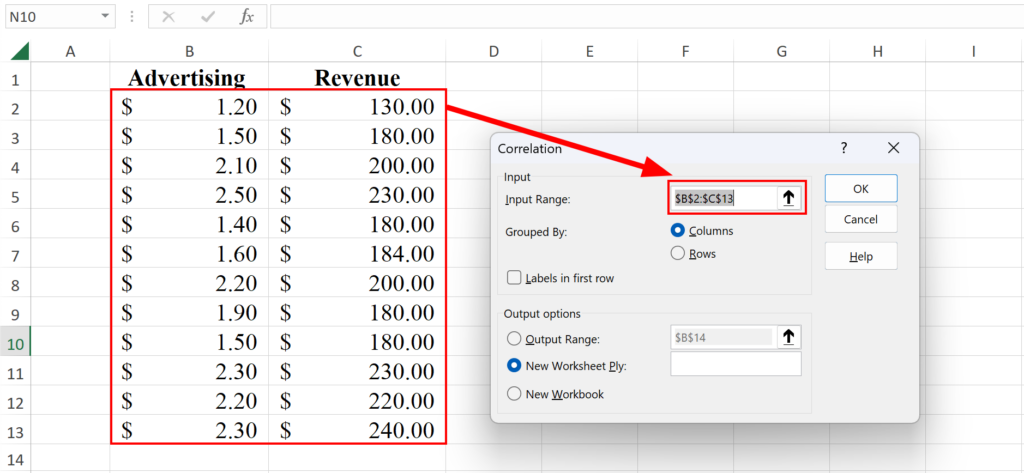Select the column B header
The width and height of the screenshot is (1024, 473).
click(x=189, y=51)
